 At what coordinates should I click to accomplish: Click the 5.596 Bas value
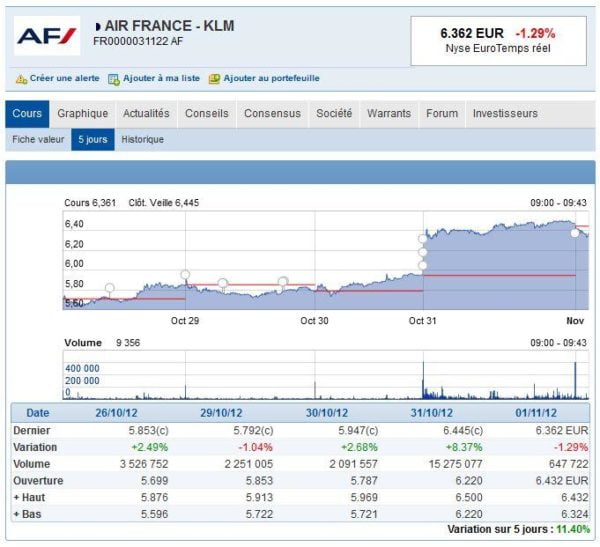pyautogui.click(x=155, y=514)
